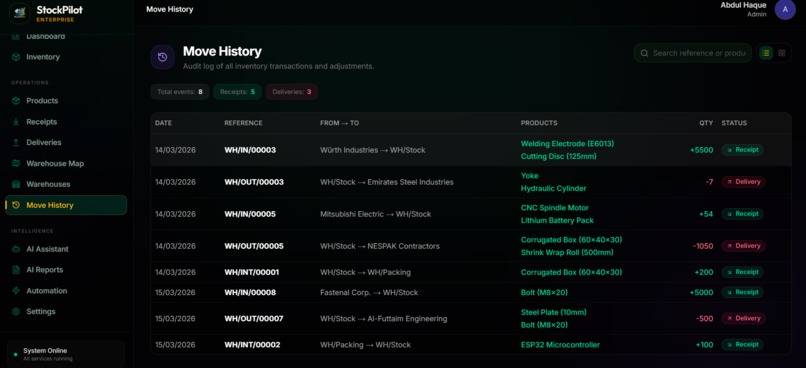Viewport: 806px width, 368px height.
Task: Click the REFERENCE column header
Action: [x=243, y=123]
